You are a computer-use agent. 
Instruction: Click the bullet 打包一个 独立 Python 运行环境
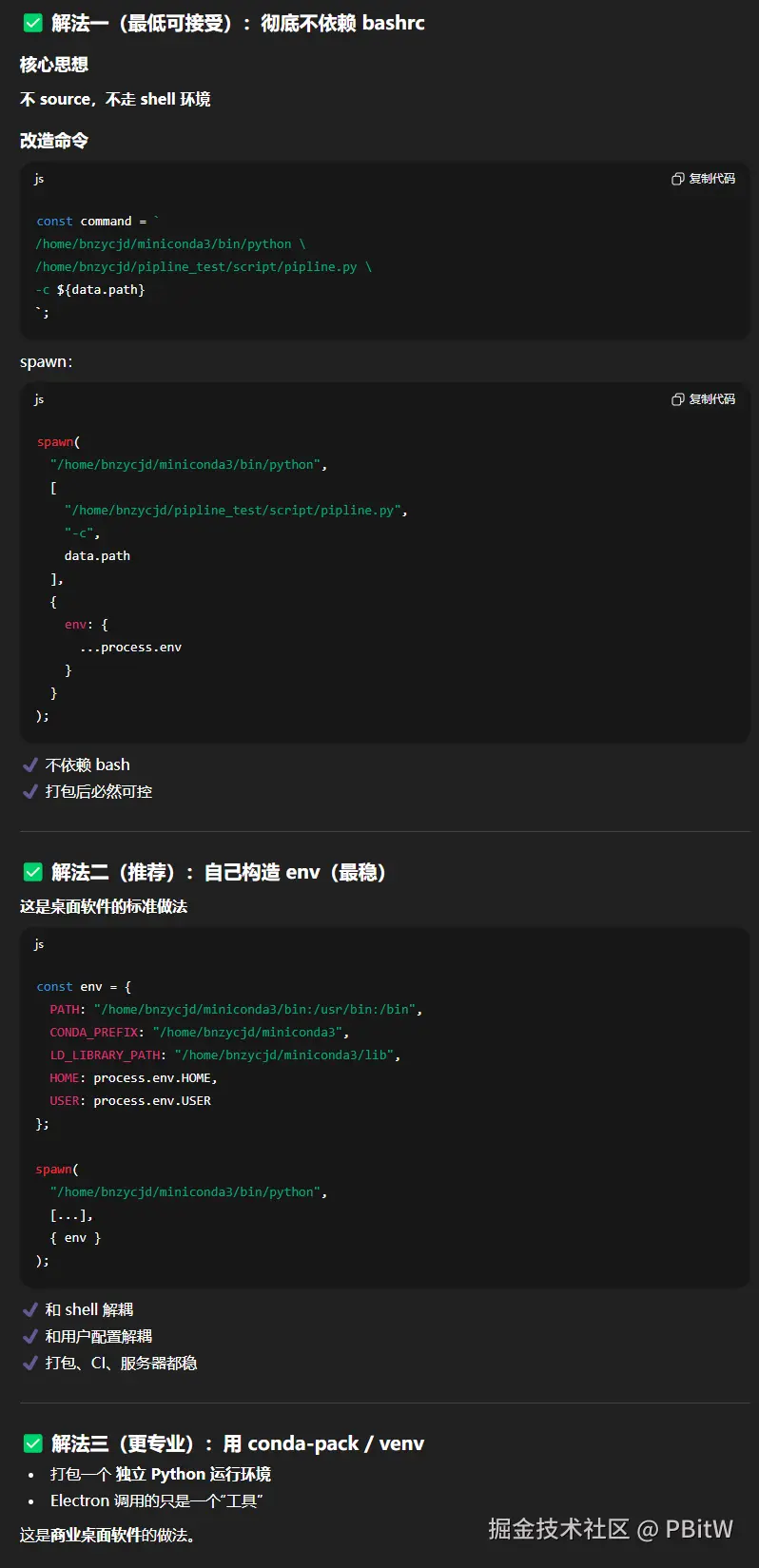tap(161, 1474)
